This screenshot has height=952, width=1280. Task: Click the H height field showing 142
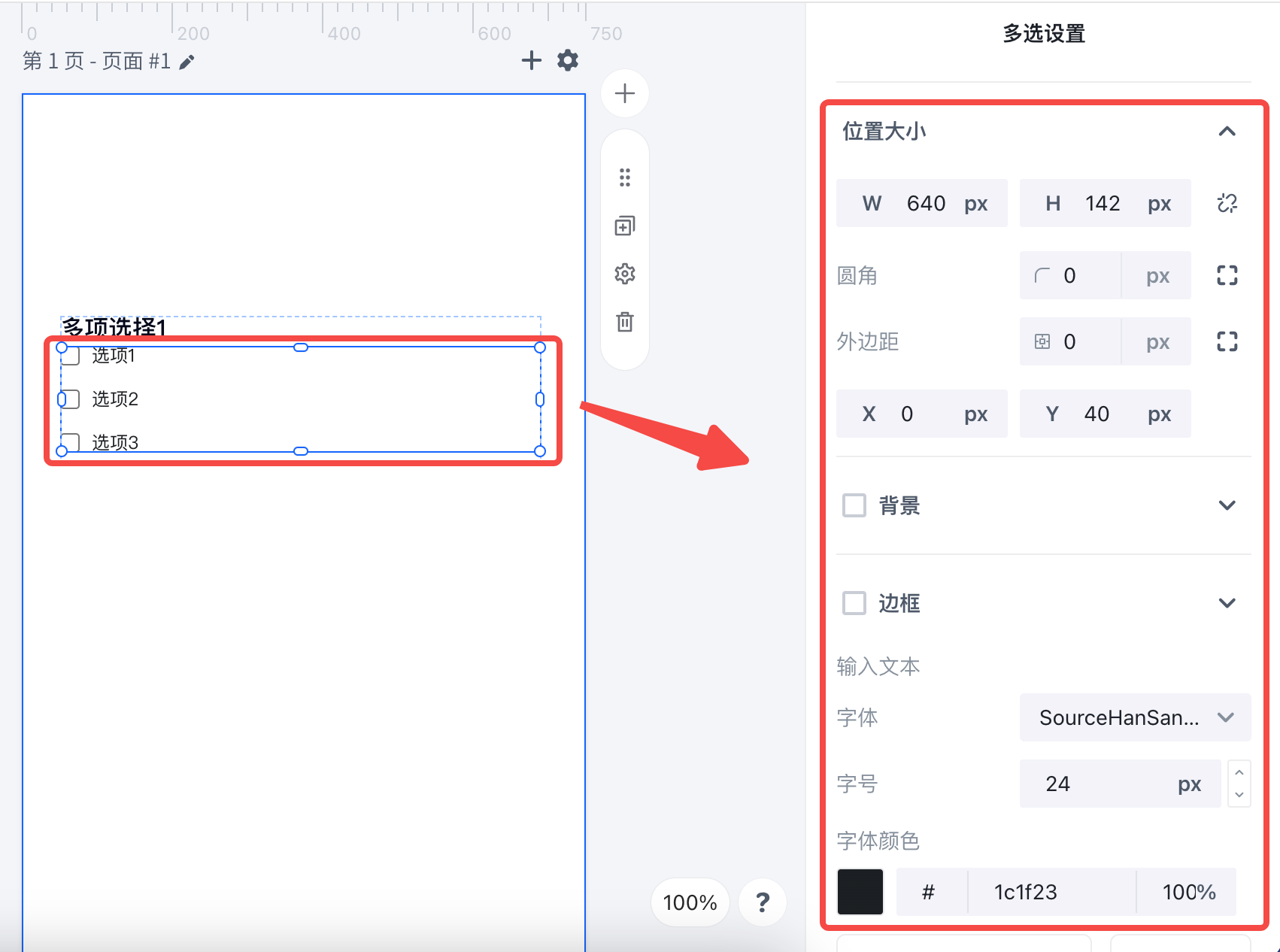(x=1106, y=203)
